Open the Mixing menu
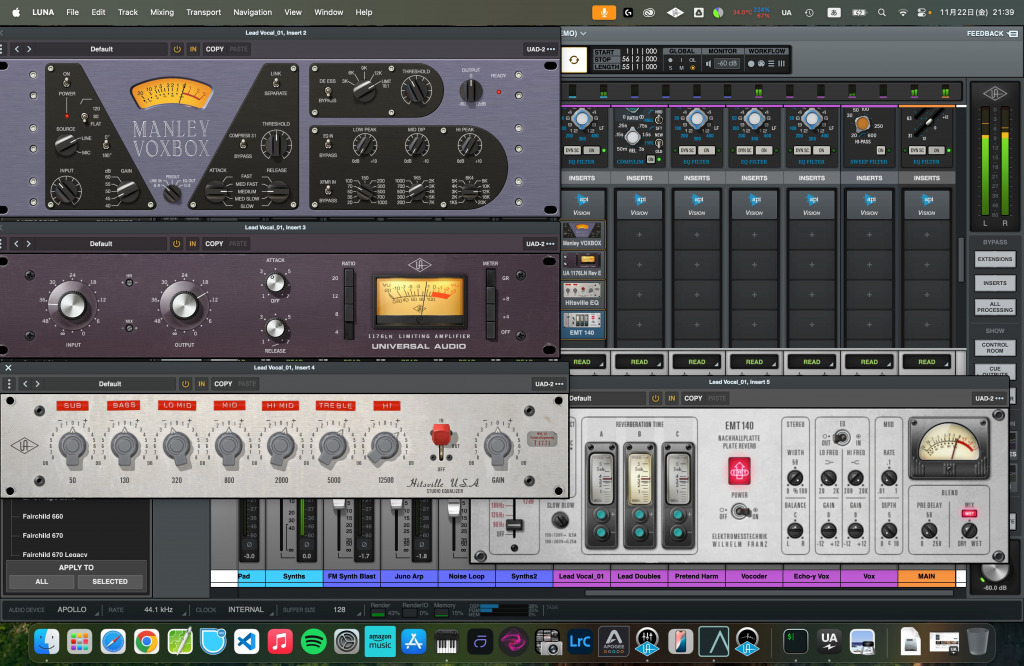Image resolution: width=1024 pixels, height=666 pixels. tap(161, 12)
